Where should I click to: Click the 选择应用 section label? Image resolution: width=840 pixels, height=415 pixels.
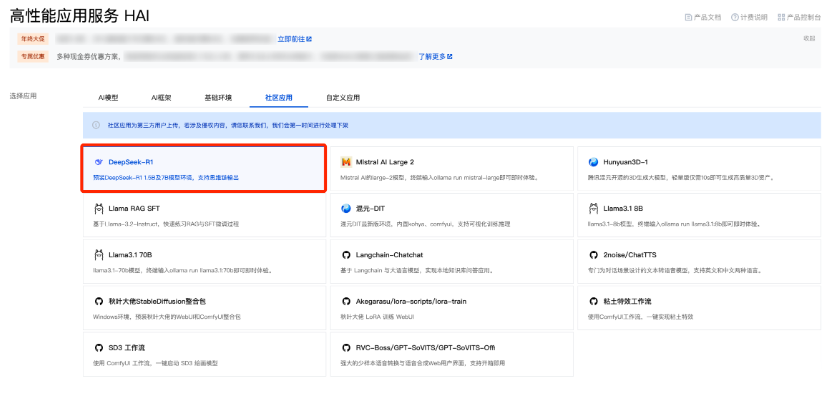coord(23,96)
